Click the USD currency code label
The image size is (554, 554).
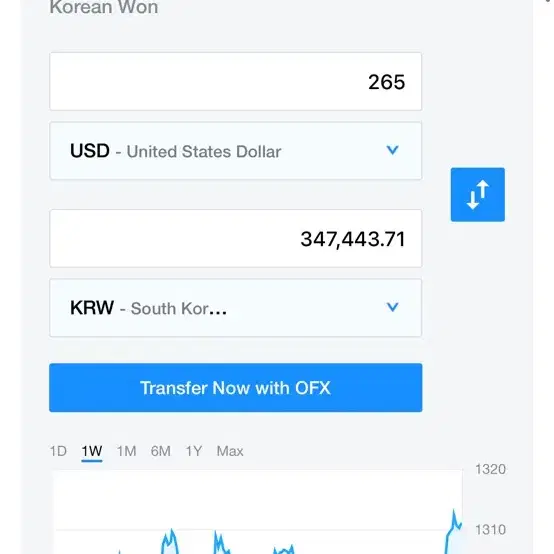90,151
